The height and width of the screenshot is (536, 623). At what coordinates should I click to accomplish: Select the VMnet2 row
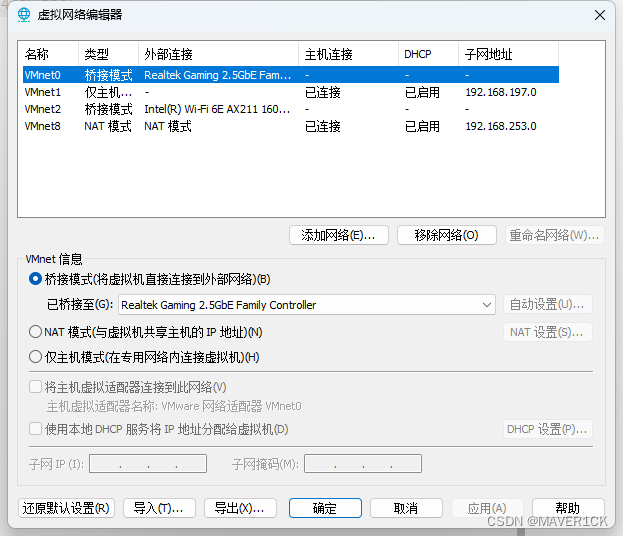click(291, 109)
